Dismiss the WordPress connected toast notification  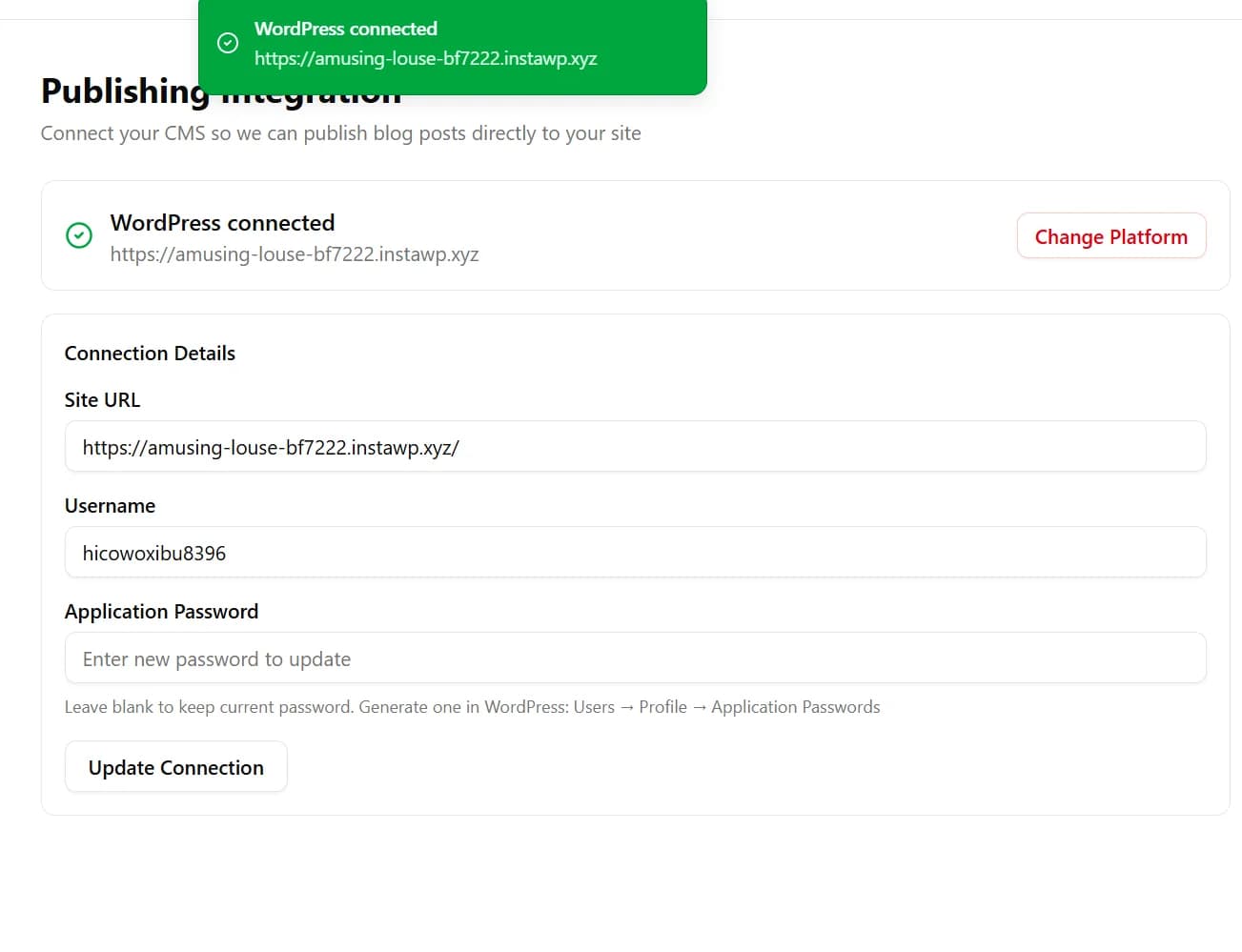453,47
